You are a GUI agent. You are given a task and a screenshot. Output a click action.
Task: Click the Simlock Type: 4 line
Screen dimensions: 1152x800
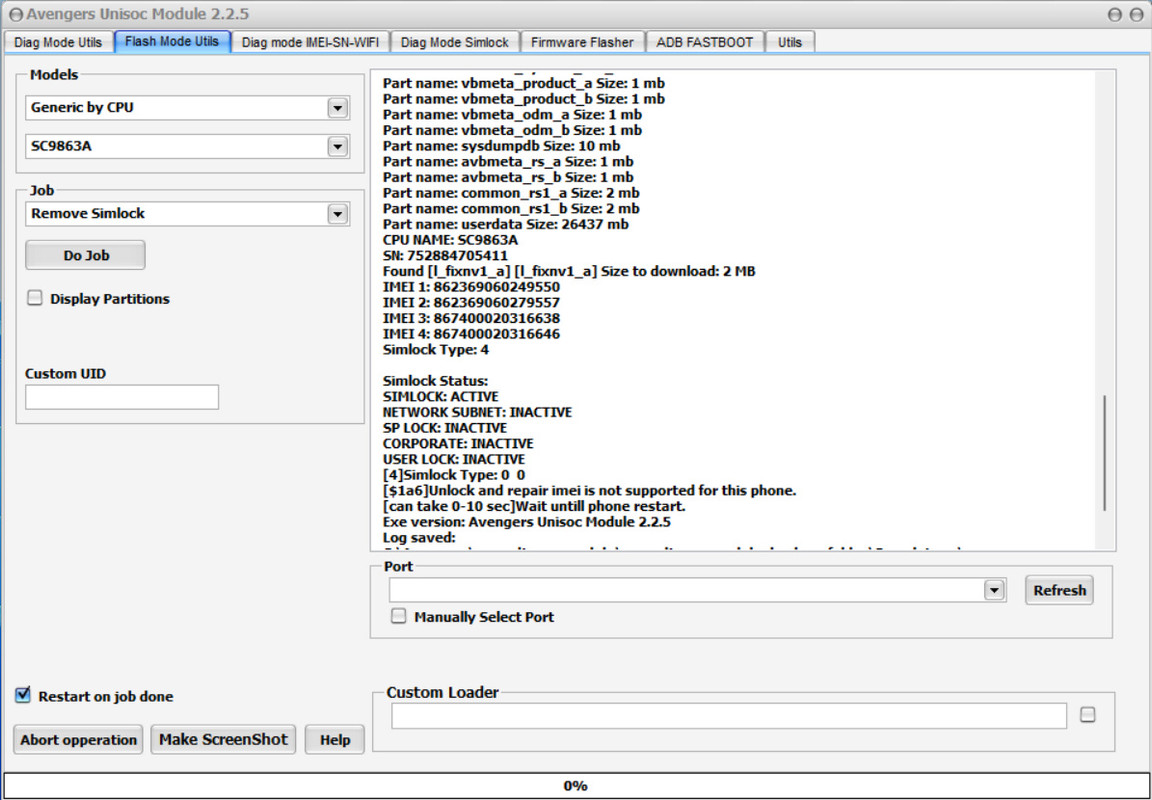tap(436, 350)
